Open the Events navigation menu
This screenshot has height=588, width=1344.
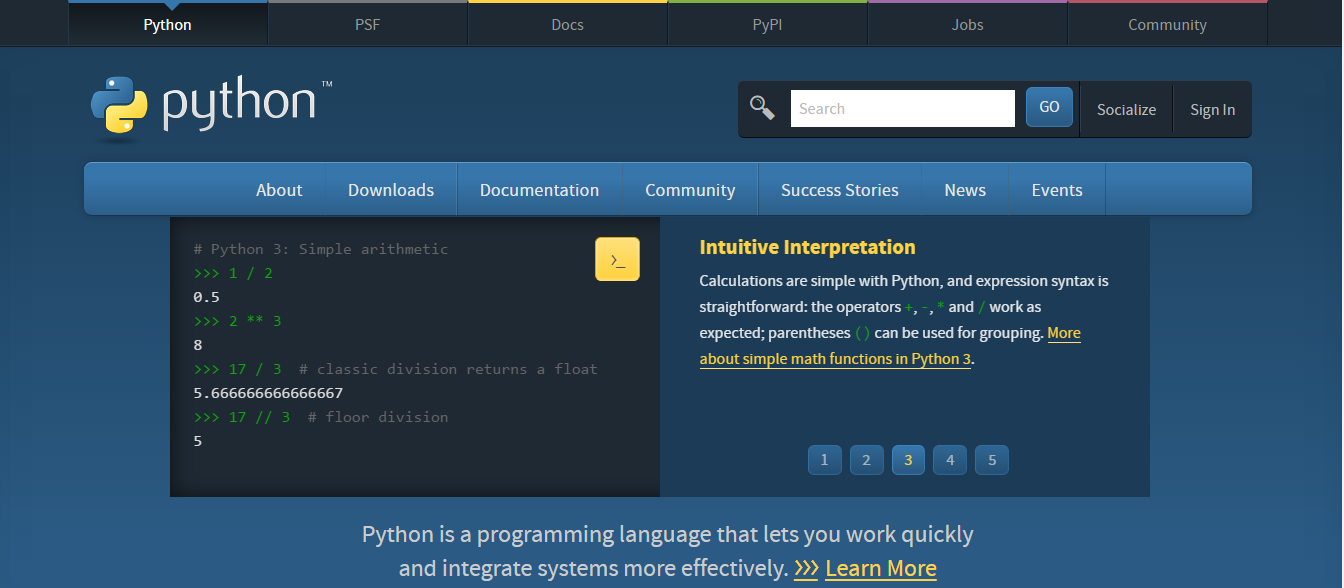pos(1057,189)
